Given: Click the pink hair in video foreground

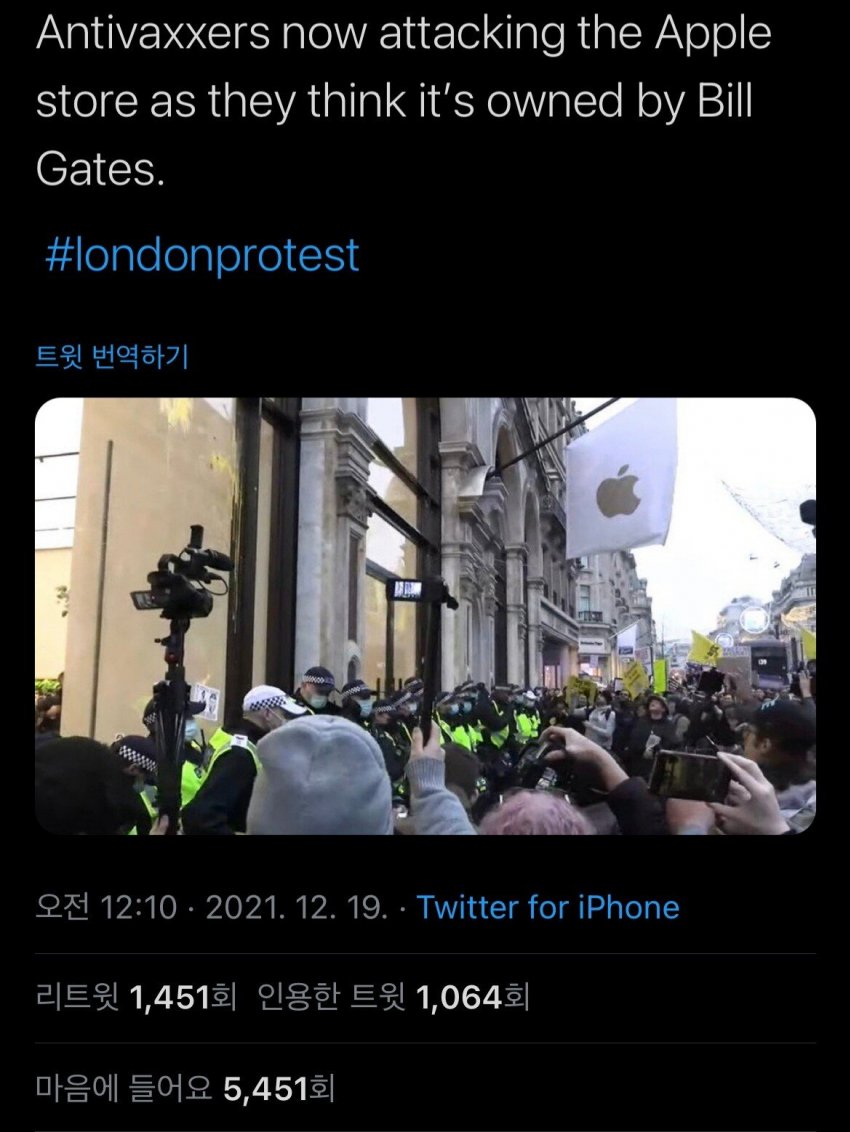Looking at the screenshot, I should (538, 814).
